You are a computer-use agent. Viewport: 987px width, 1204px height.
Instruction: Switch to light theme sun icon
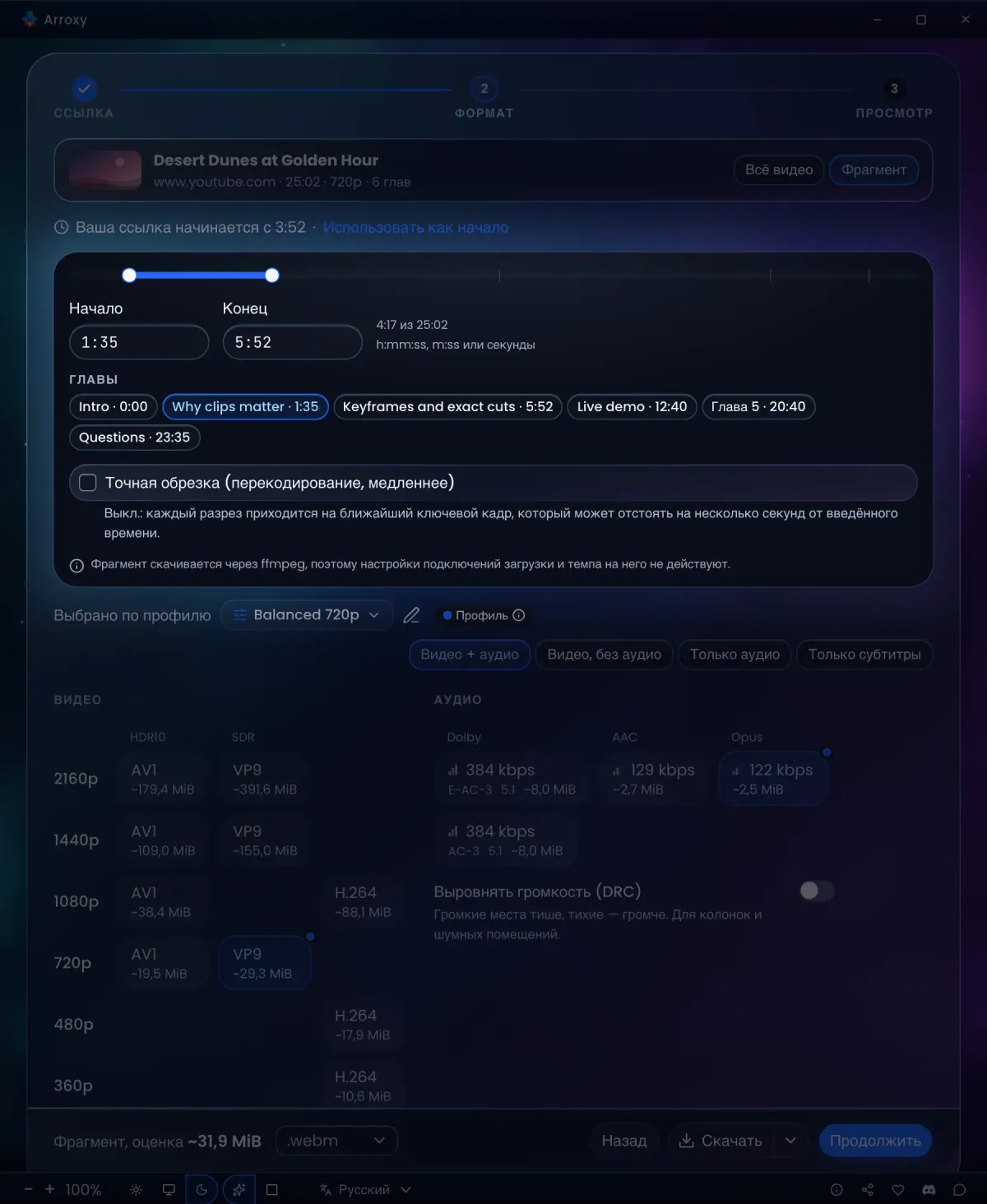137,1190
